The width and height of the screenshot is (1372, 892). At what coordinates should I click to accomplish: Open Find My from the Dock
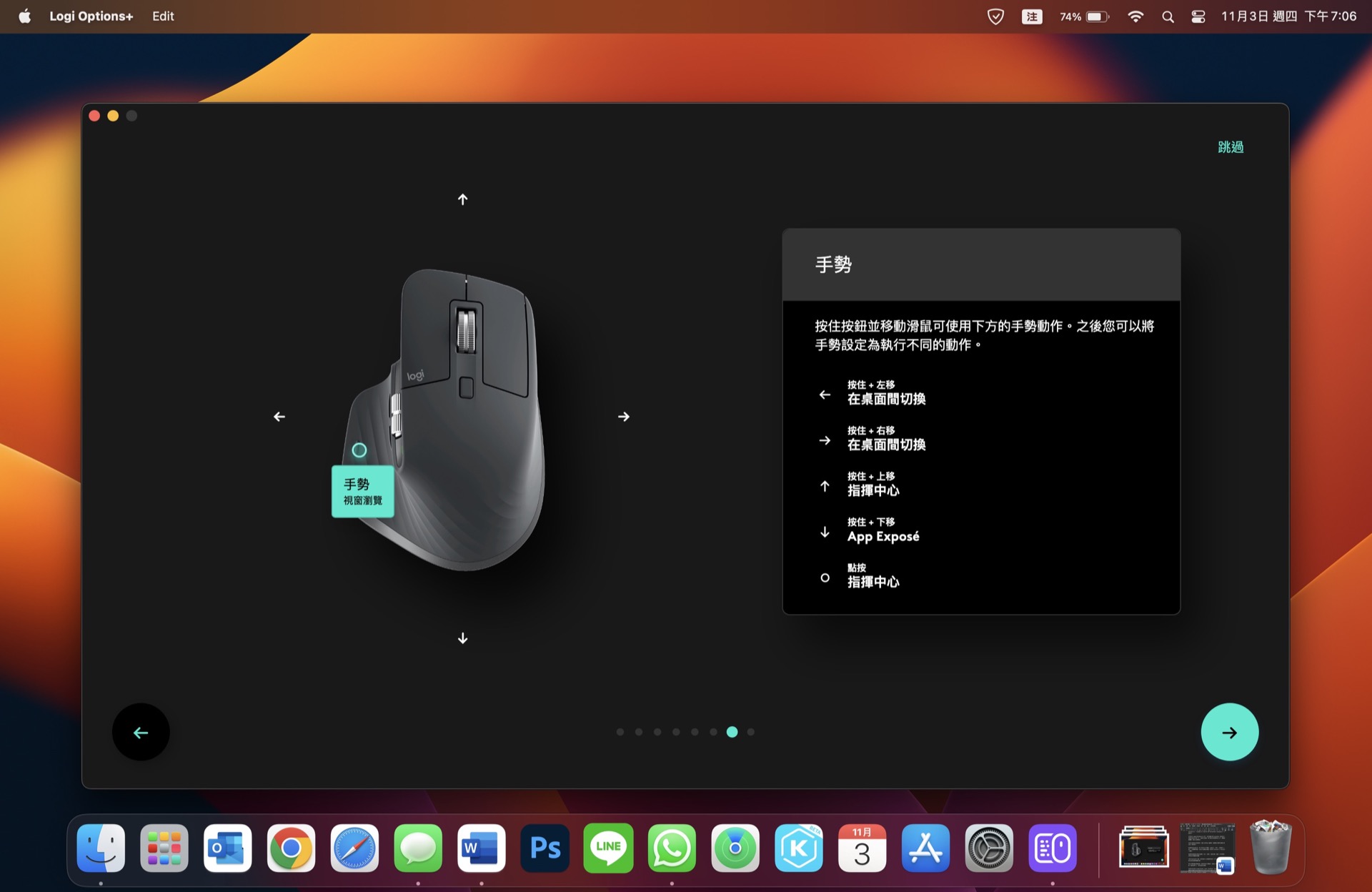(735, 848)
